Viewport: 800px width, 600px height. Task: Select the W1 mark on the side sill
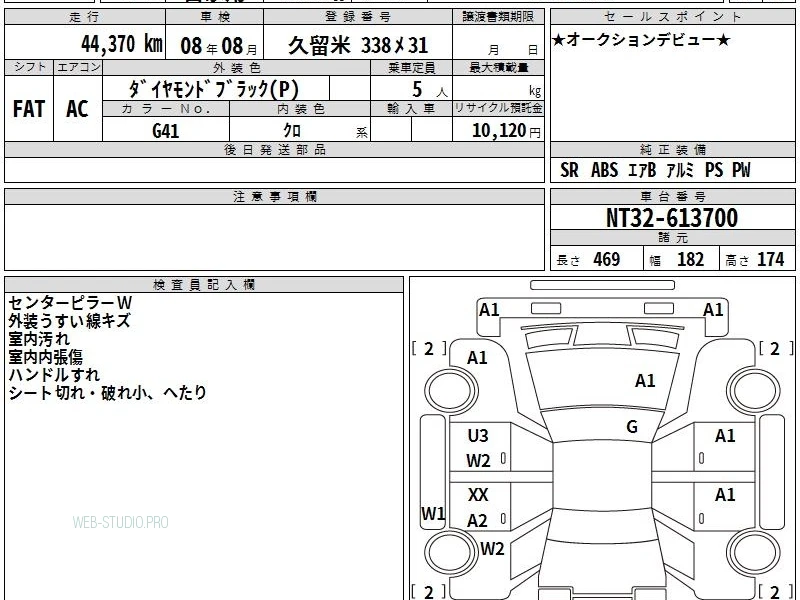coord(433,513)
